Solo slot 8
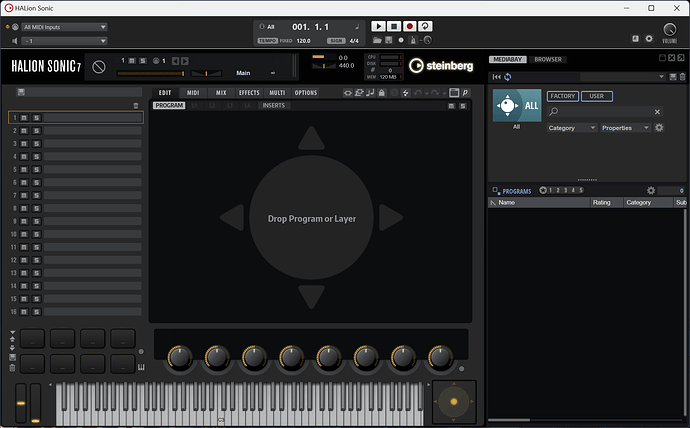The width and height of the screenshot is (690, 428). [x=37, y=209]
